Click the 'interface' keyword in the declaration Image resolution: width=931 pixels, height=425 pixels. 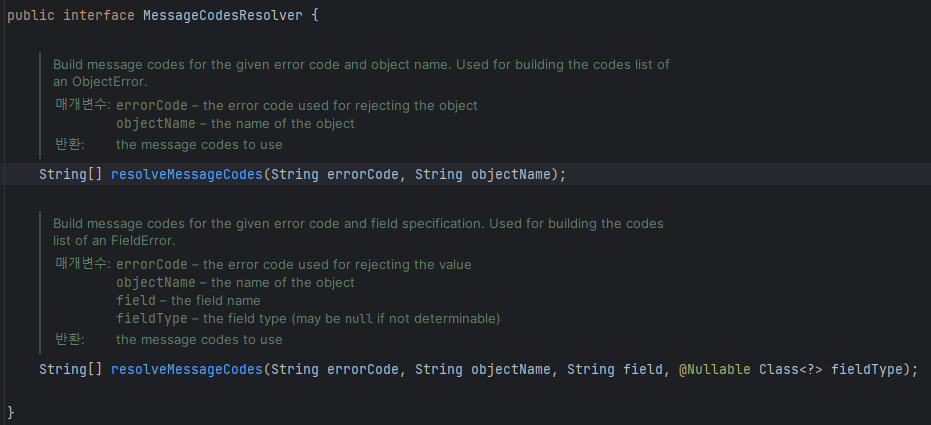[99, 15]
